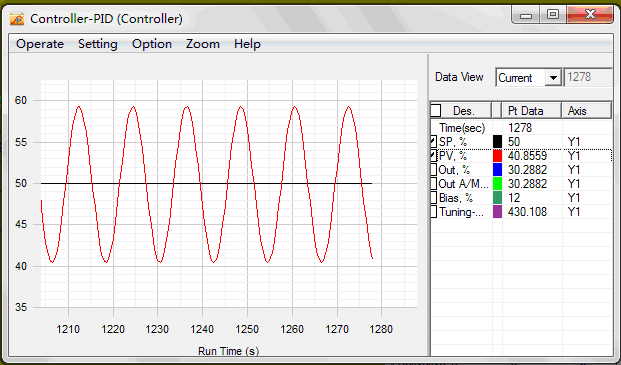
Task: Click the black SP color swatch
Action: pos(497,142)
